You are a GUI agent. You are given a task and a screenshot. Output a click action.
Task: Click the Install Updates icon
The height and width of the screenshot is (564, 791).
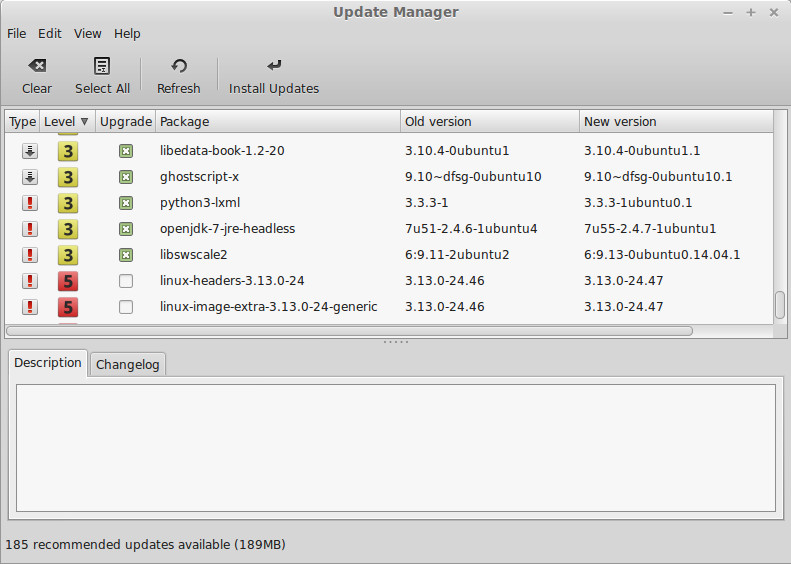[x=274, y=65]
